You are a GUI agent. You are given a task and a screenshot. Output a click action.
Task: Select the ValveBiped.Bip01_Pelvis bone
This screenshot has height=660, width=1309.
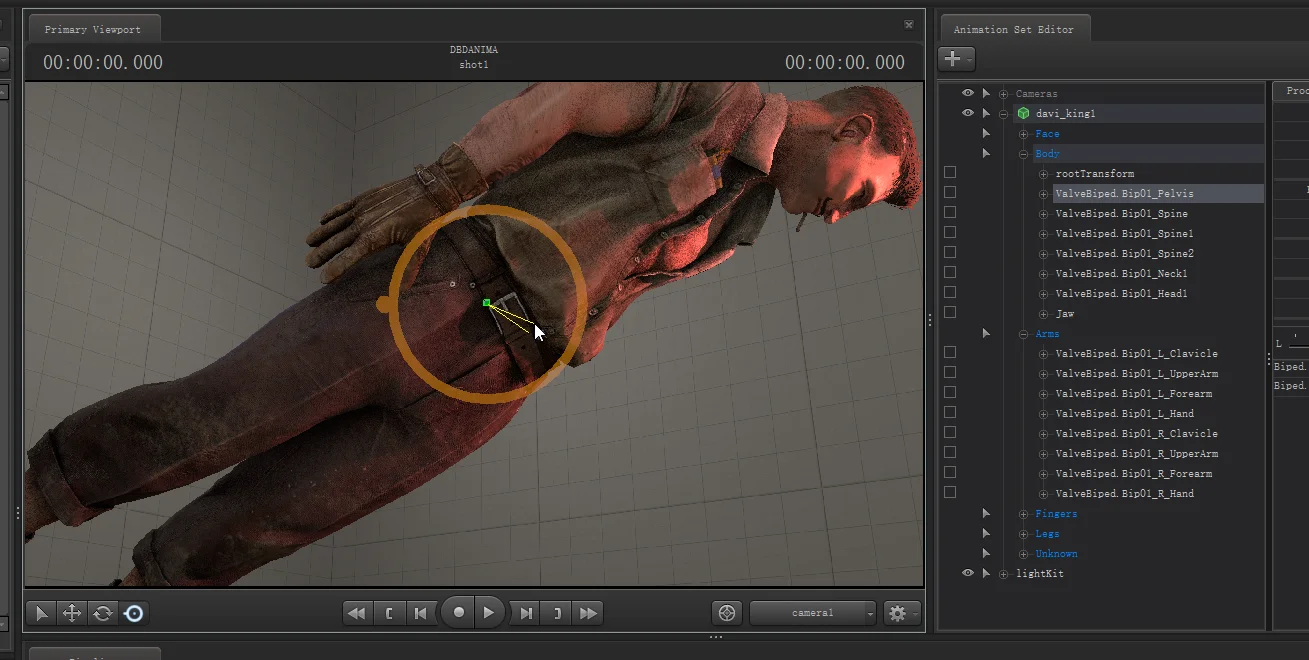tap(1124, 194)
